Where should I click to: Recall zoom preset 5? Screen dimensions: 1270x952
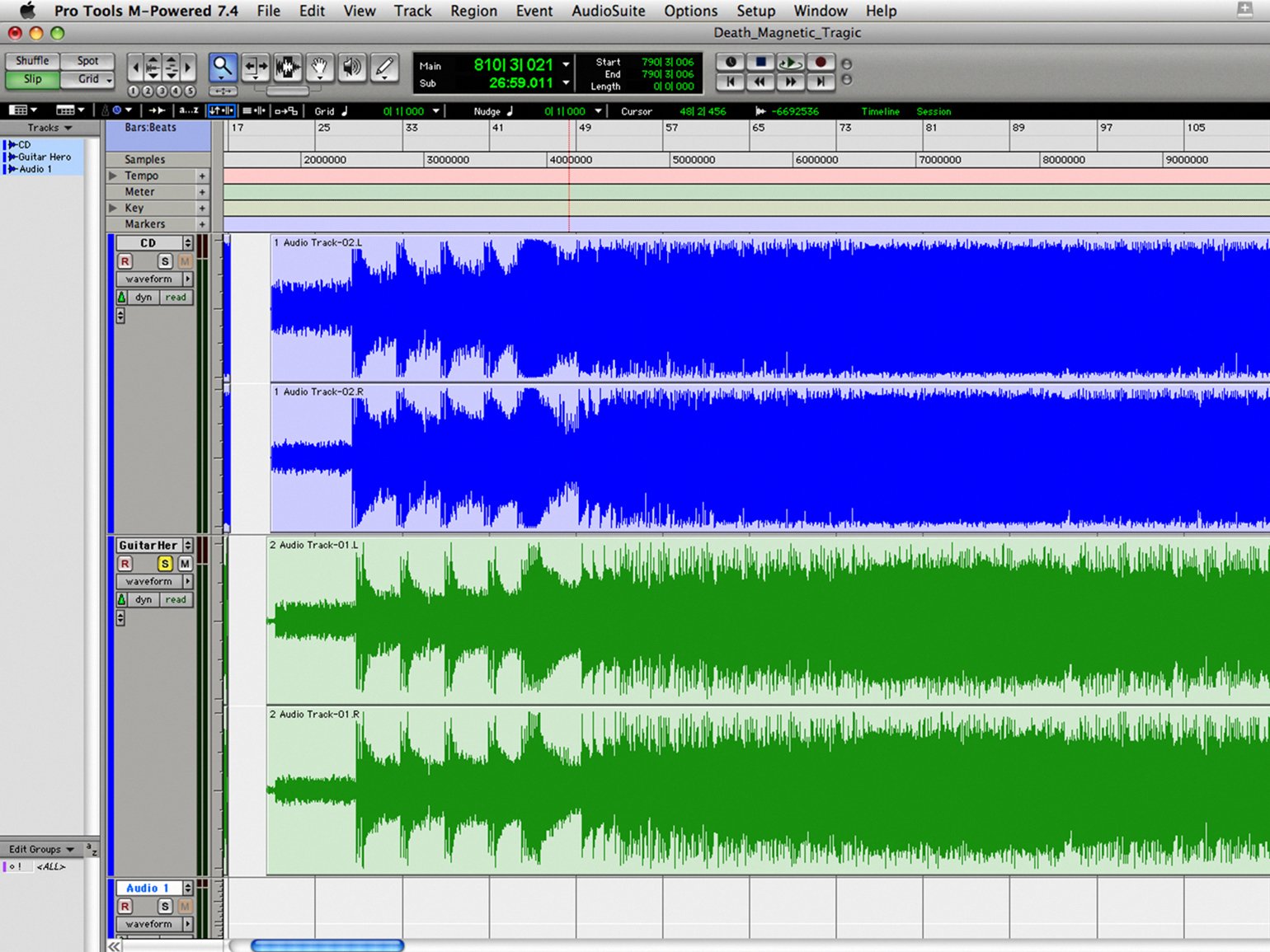click(x=190, y=91)
